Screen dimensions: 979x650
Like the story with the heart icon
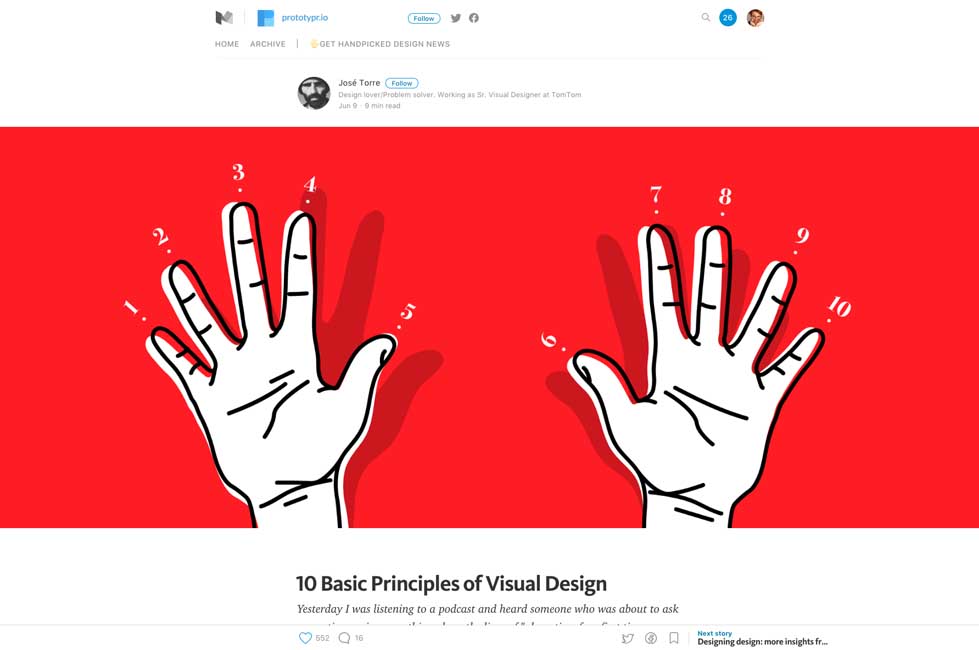click(x=306, y=638)
